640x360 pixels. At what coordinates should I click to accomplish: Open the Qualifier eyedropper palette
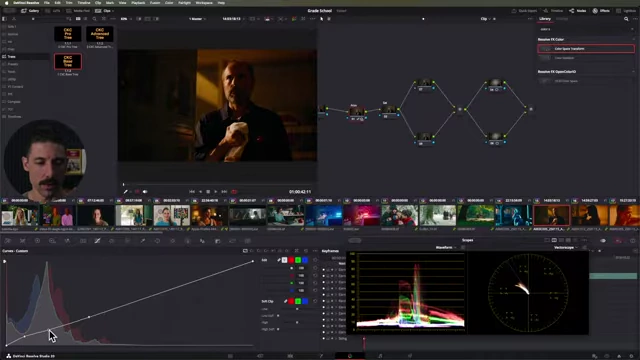142,241
